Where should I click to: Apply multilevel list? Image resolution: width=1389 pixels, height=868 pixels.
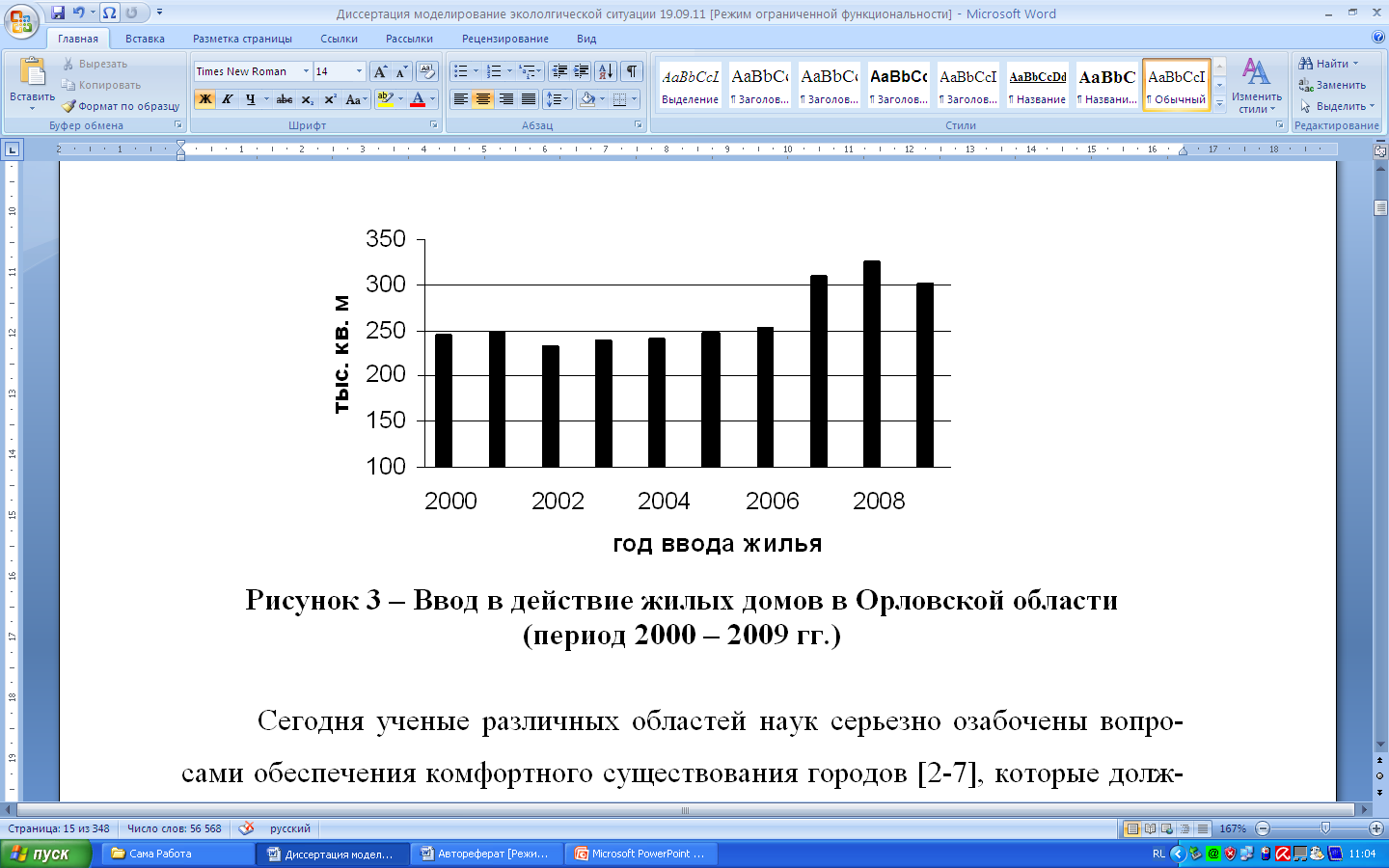[x=526, y=71]
